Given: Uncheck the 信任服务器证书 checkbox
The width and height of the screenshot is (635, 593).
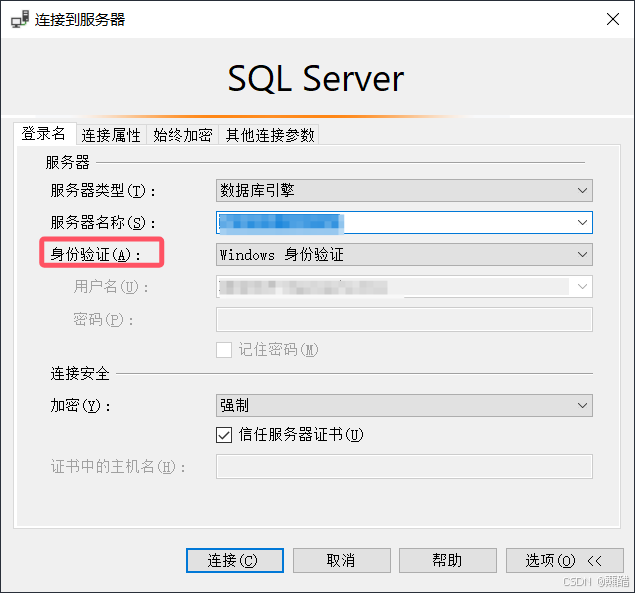Looking at the screenshot, I should click(224, 435).
